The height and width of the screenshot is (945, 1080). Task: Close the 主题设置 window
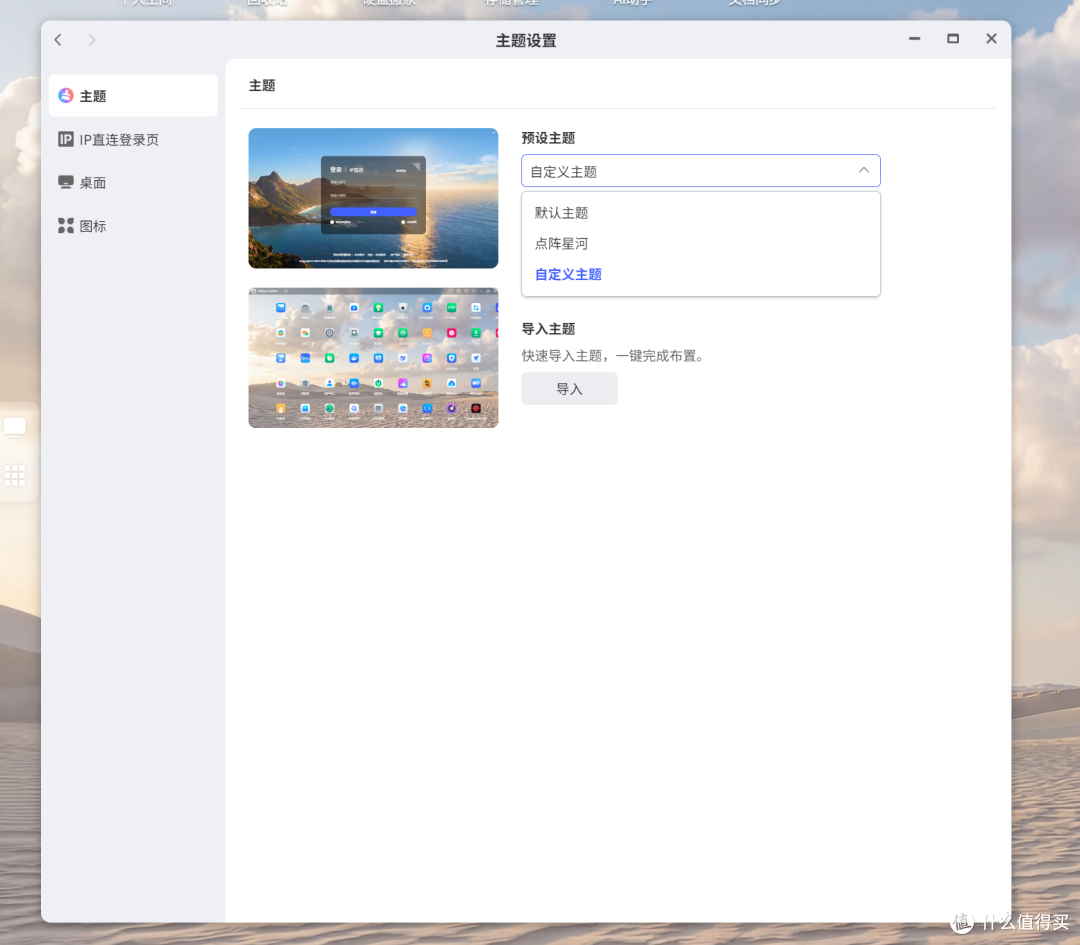point(991,39)
